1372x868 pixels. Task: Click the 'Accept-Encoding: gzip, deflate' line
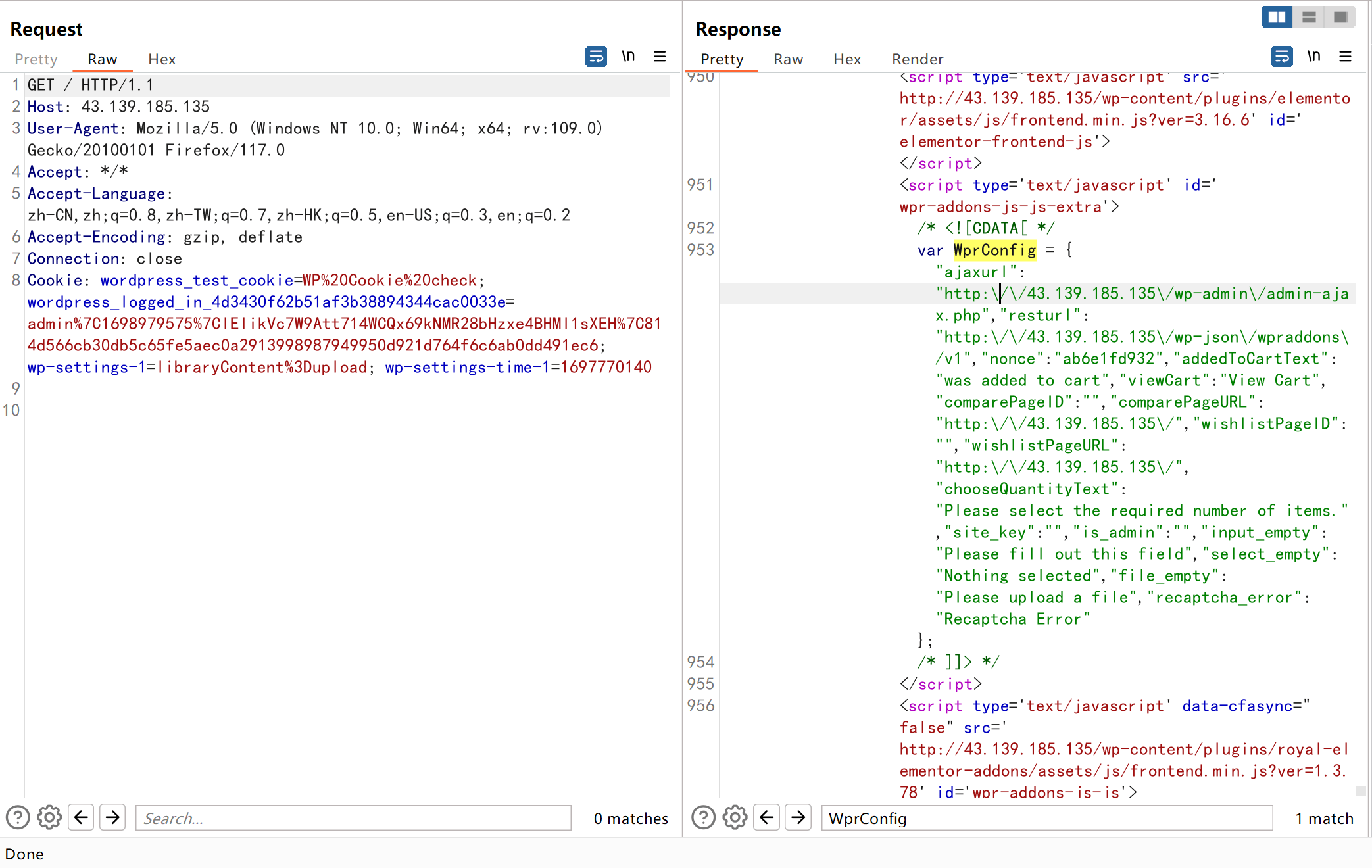(x=165, y=237)
